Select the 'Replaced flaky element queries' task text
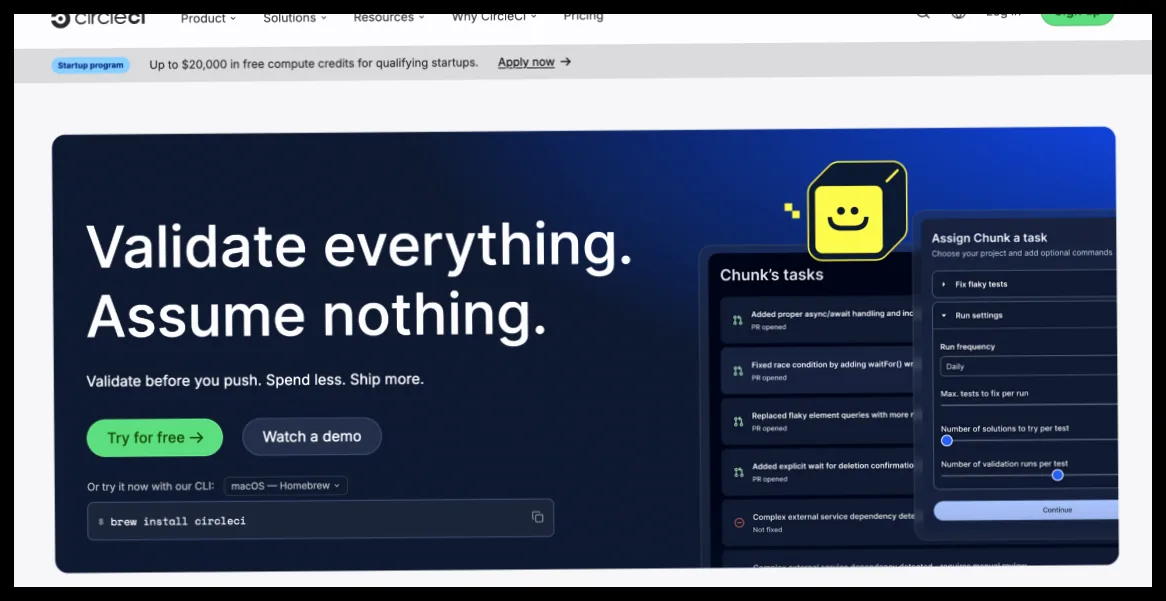 tap(833, 415)
